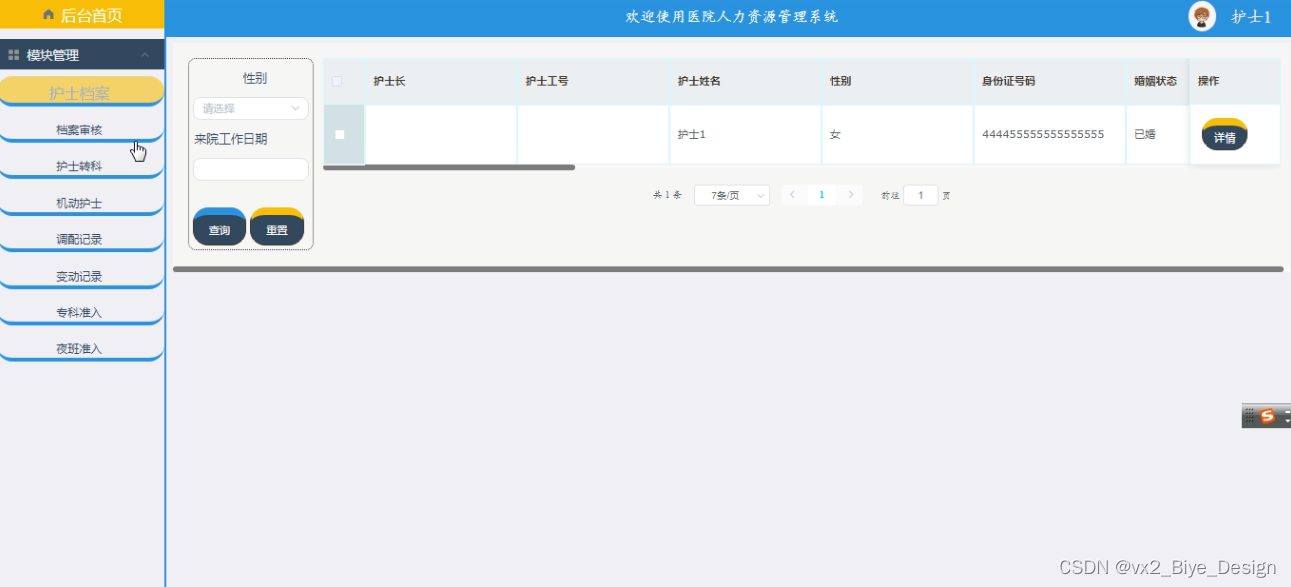Screen dimensions: 1291x587
Task: Open the 档案审核 menu item
Action: (81, 130)
